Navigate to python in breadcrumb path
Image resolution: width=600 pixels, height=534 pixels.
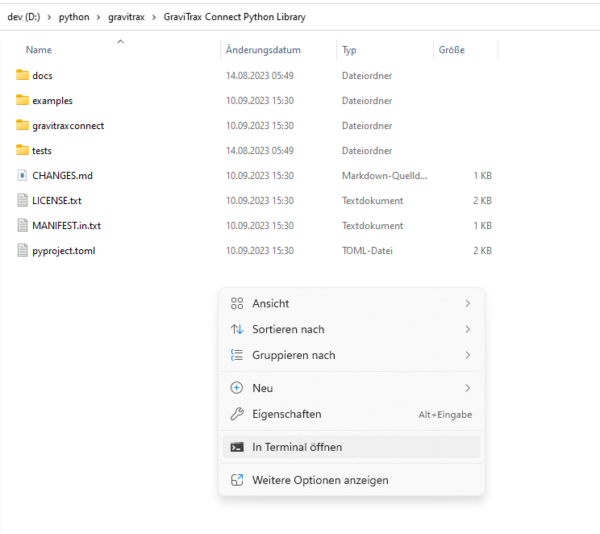click(x=74, y=17)
